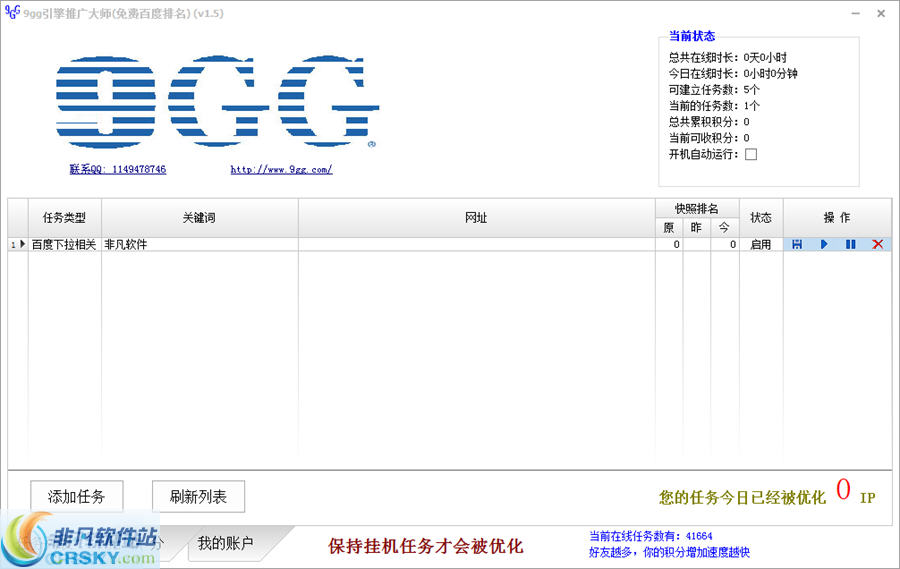
Task: Save the 非凡软件 task row
Action: click(x=797, y=245)
